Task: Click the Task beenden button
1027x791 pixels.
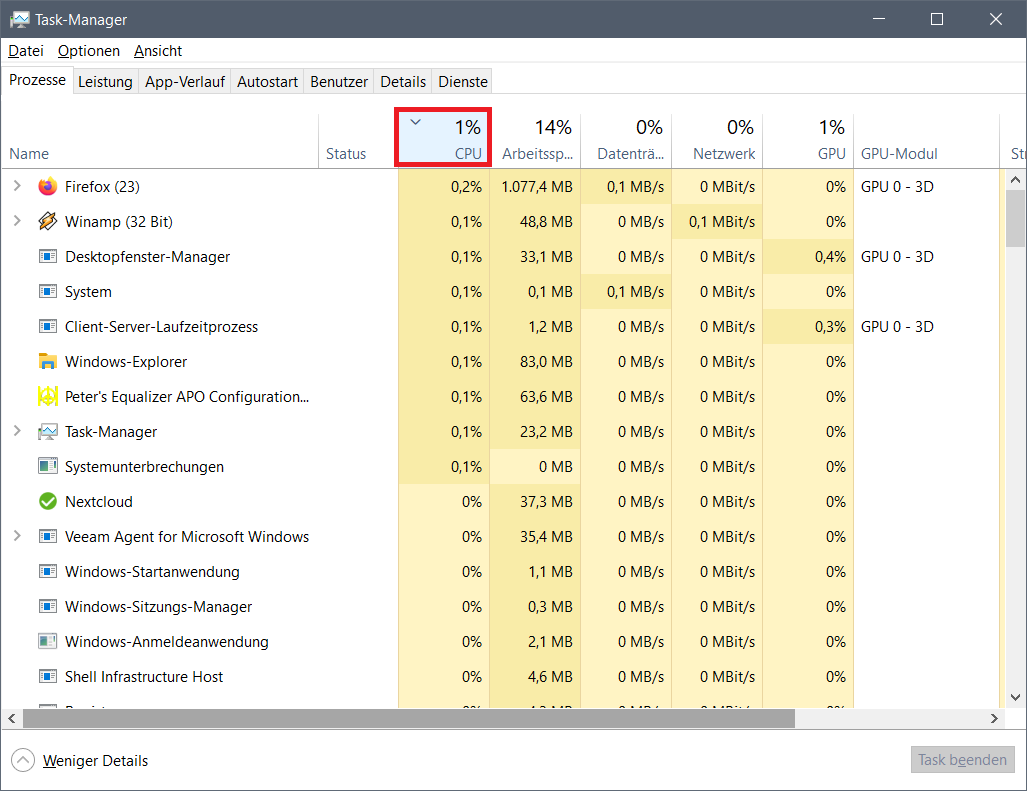Action: click(x=962, y=760)
